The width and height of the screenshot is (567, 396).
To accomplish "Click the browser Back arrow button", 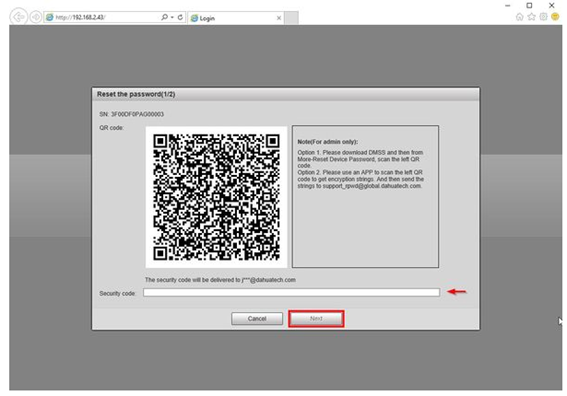I will point(18,17).
